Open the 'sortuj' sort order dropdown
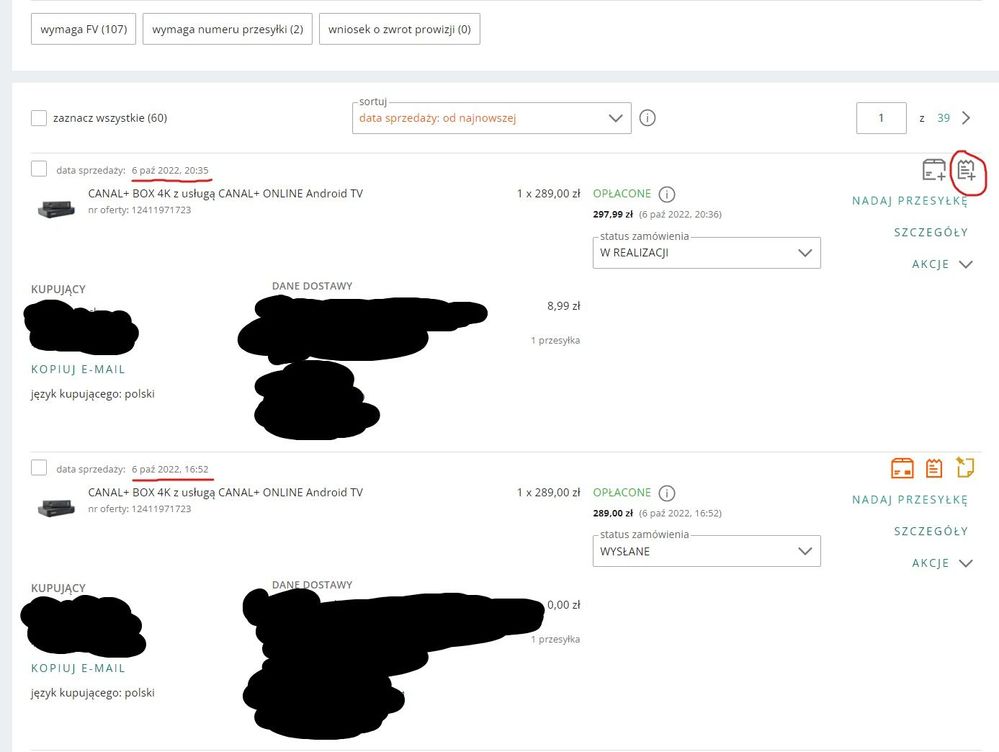The image size is (999, 752). click(492, 118)
